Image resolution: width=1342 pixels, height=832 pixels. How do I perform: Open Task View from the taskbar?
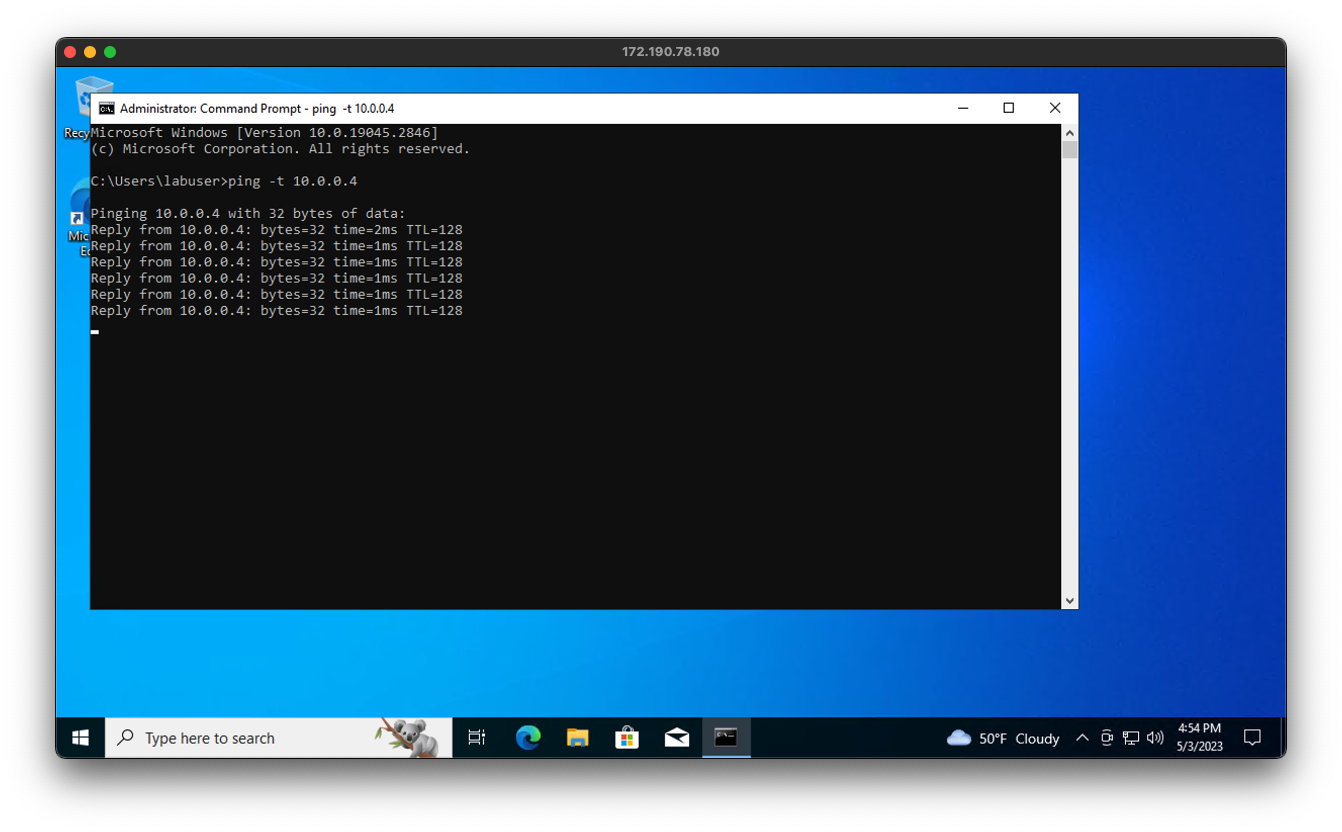[x=476, y=737]
